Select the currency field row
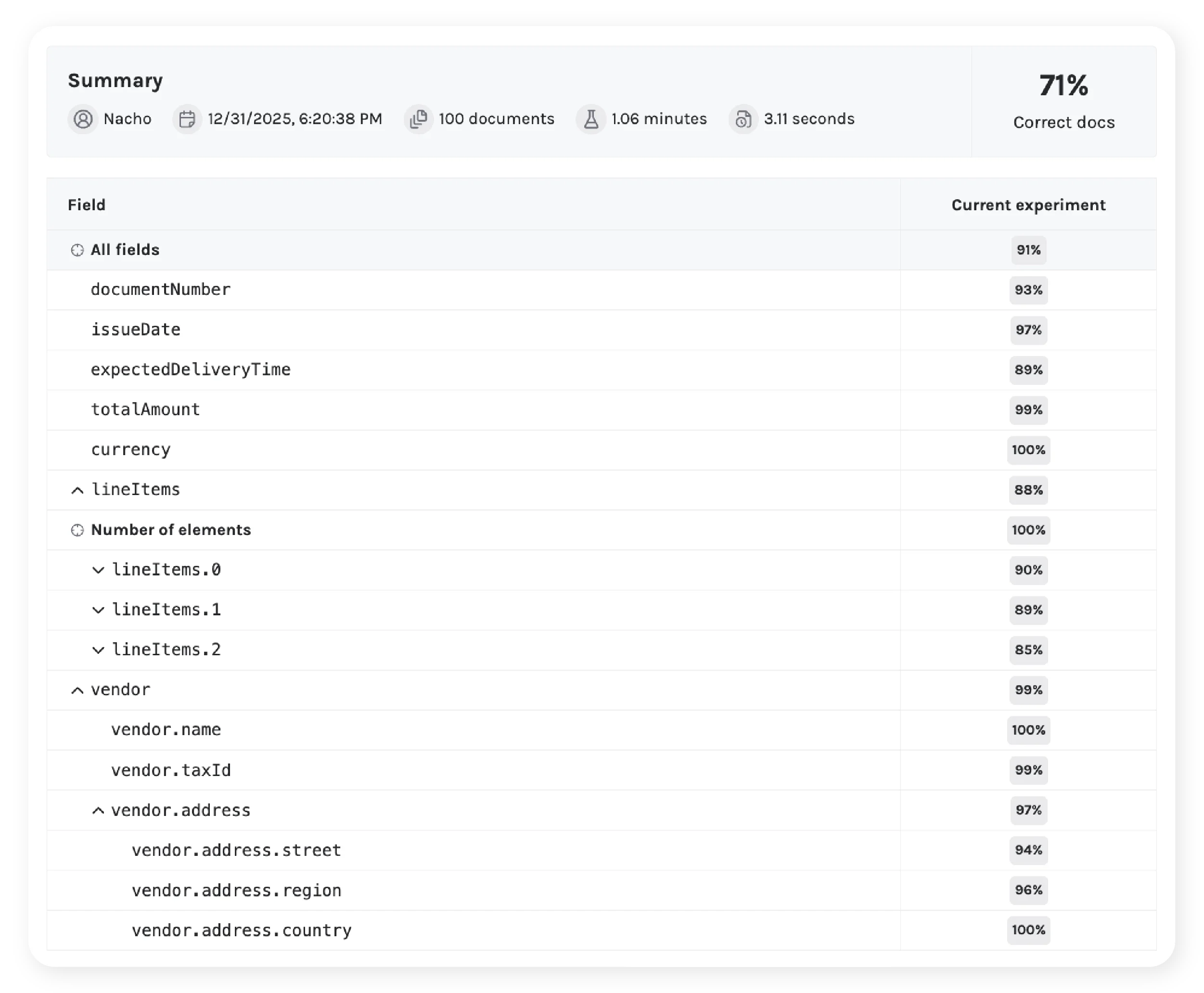 [602, 450]
